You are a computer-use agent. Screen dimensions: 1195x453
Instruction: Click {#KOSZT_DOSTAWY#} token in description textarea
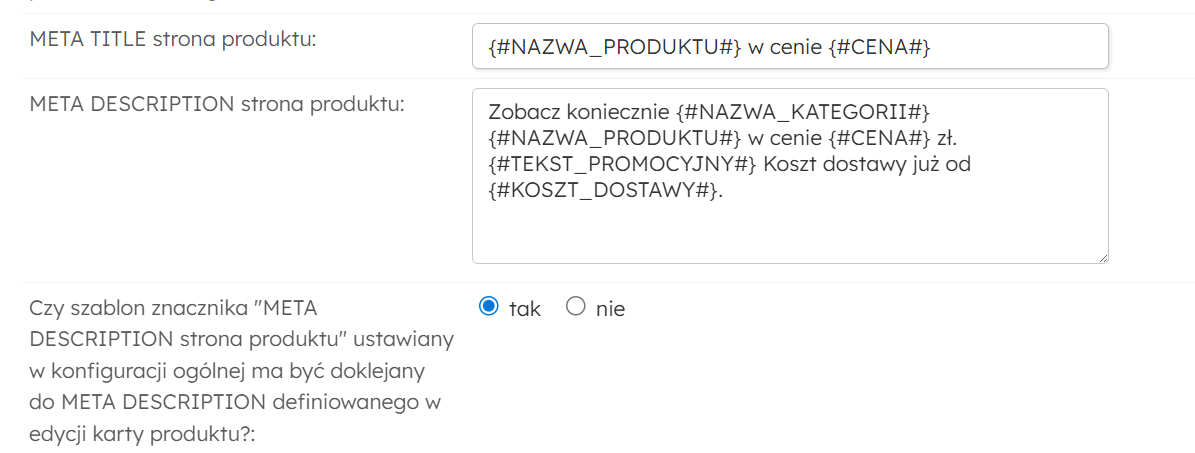point(602,193)
